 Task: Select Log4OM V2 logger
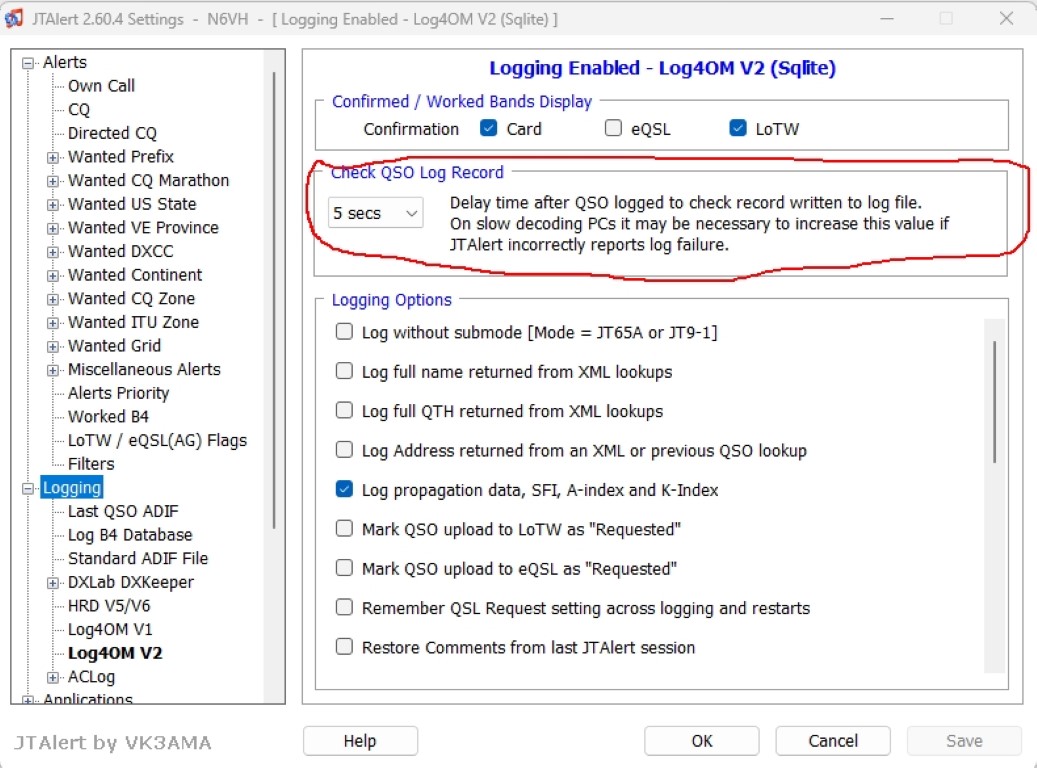point(115,654)
